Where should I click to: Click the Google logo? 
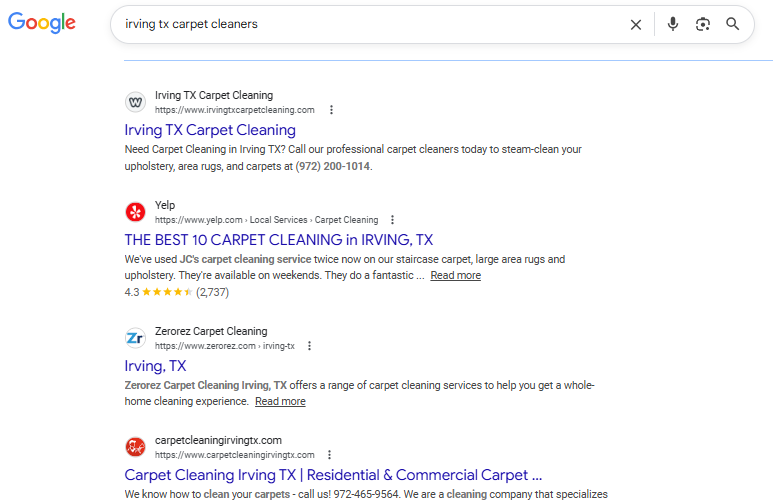(42, 23)
